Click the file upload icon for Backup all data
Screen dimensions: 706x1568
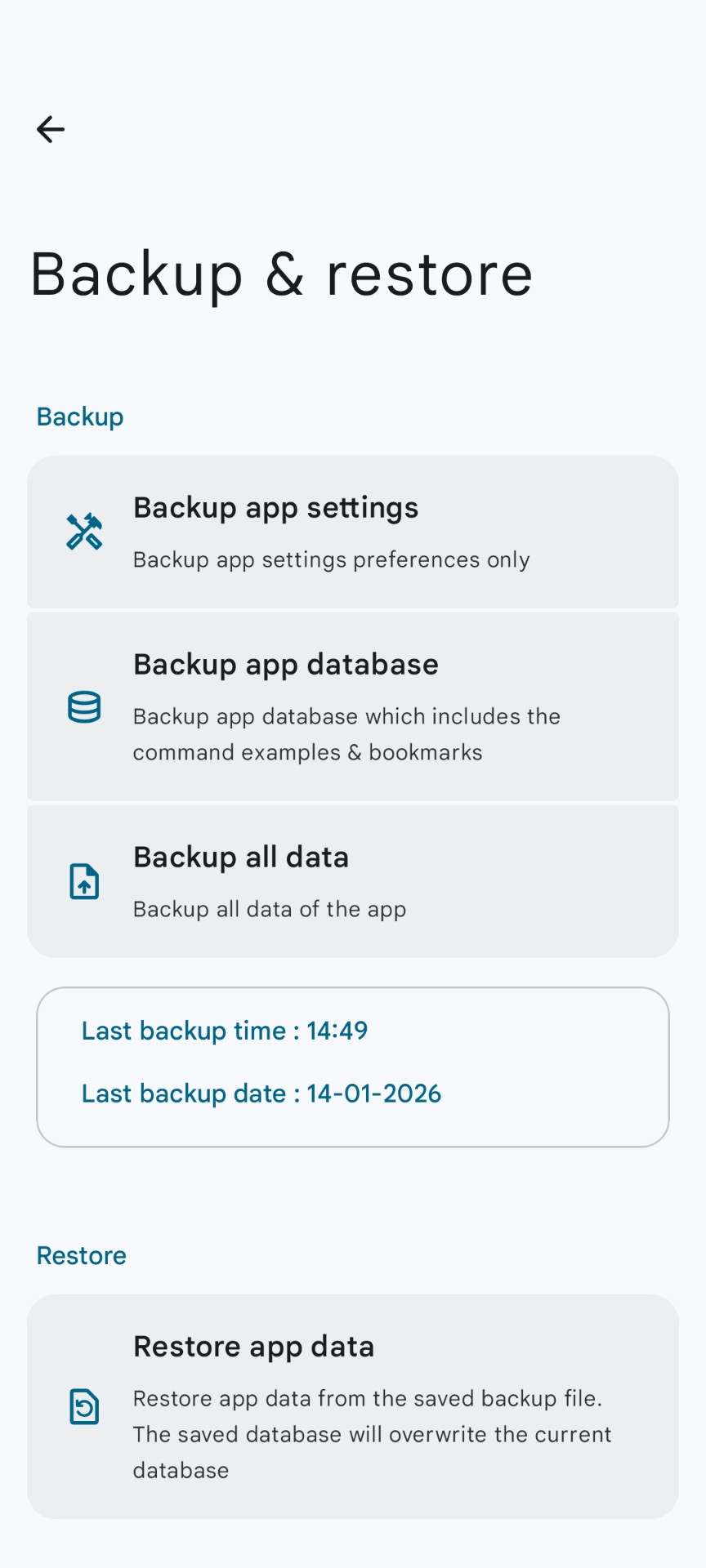83,881
